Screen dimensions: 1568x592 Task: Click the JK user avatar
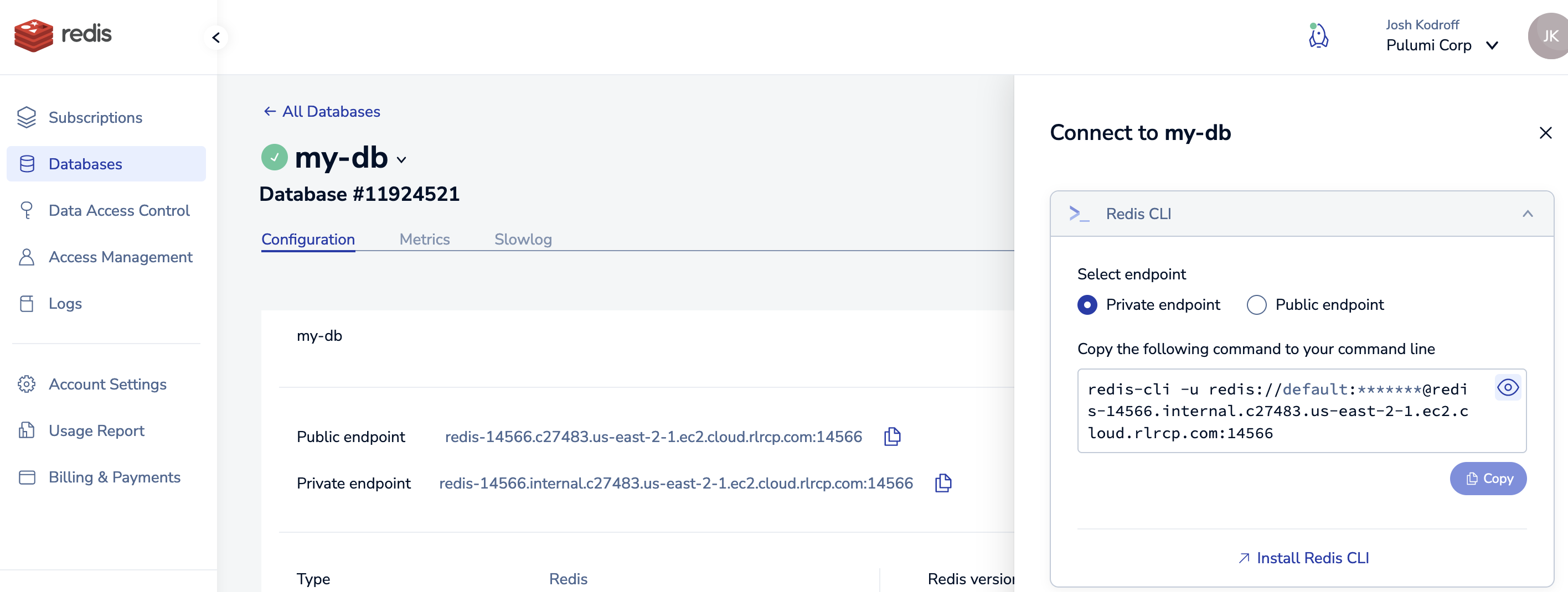pos(1548,37)
